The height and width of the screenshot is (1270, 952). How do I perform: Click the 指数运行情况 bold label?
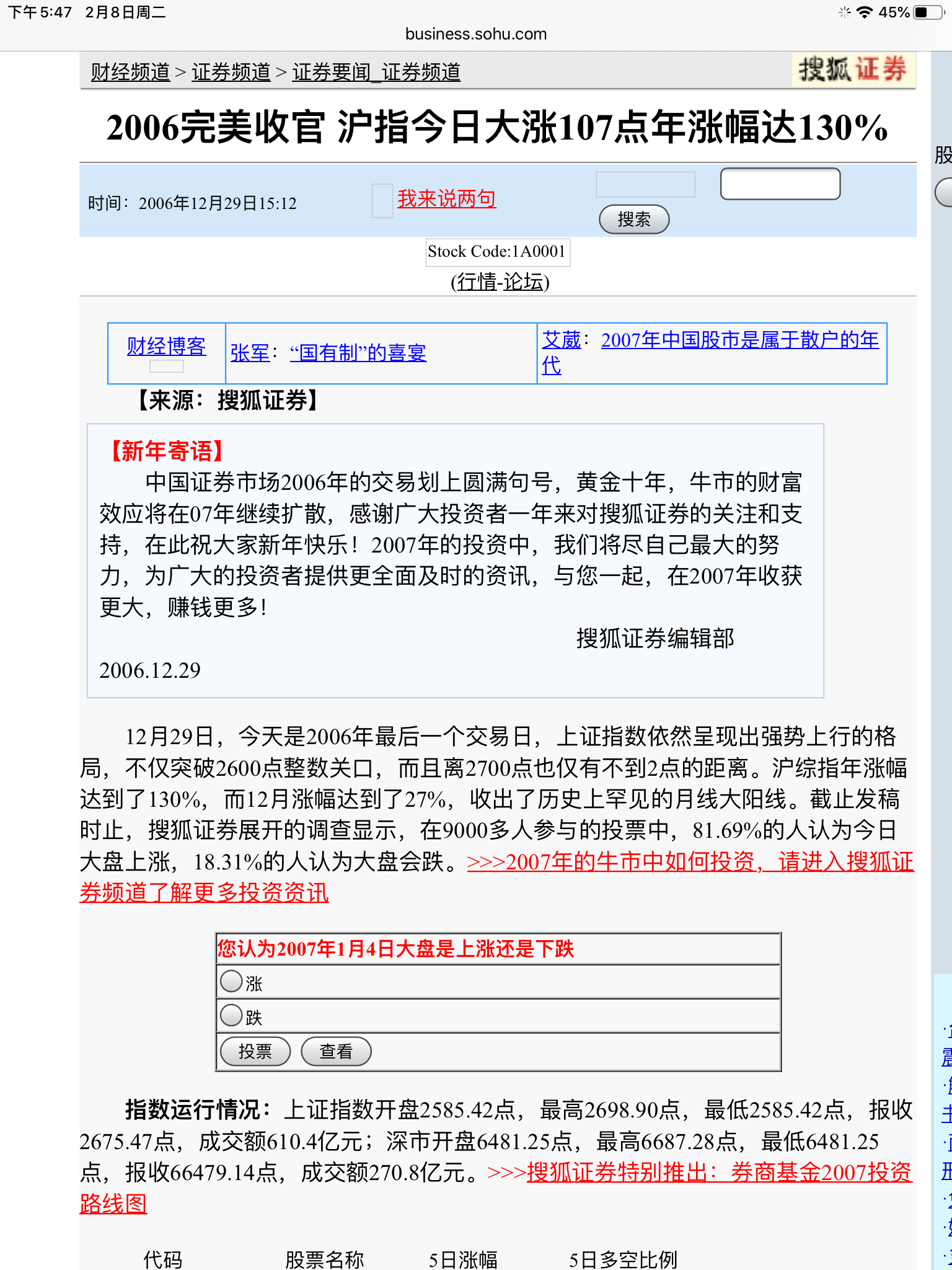coord(198,1109)
